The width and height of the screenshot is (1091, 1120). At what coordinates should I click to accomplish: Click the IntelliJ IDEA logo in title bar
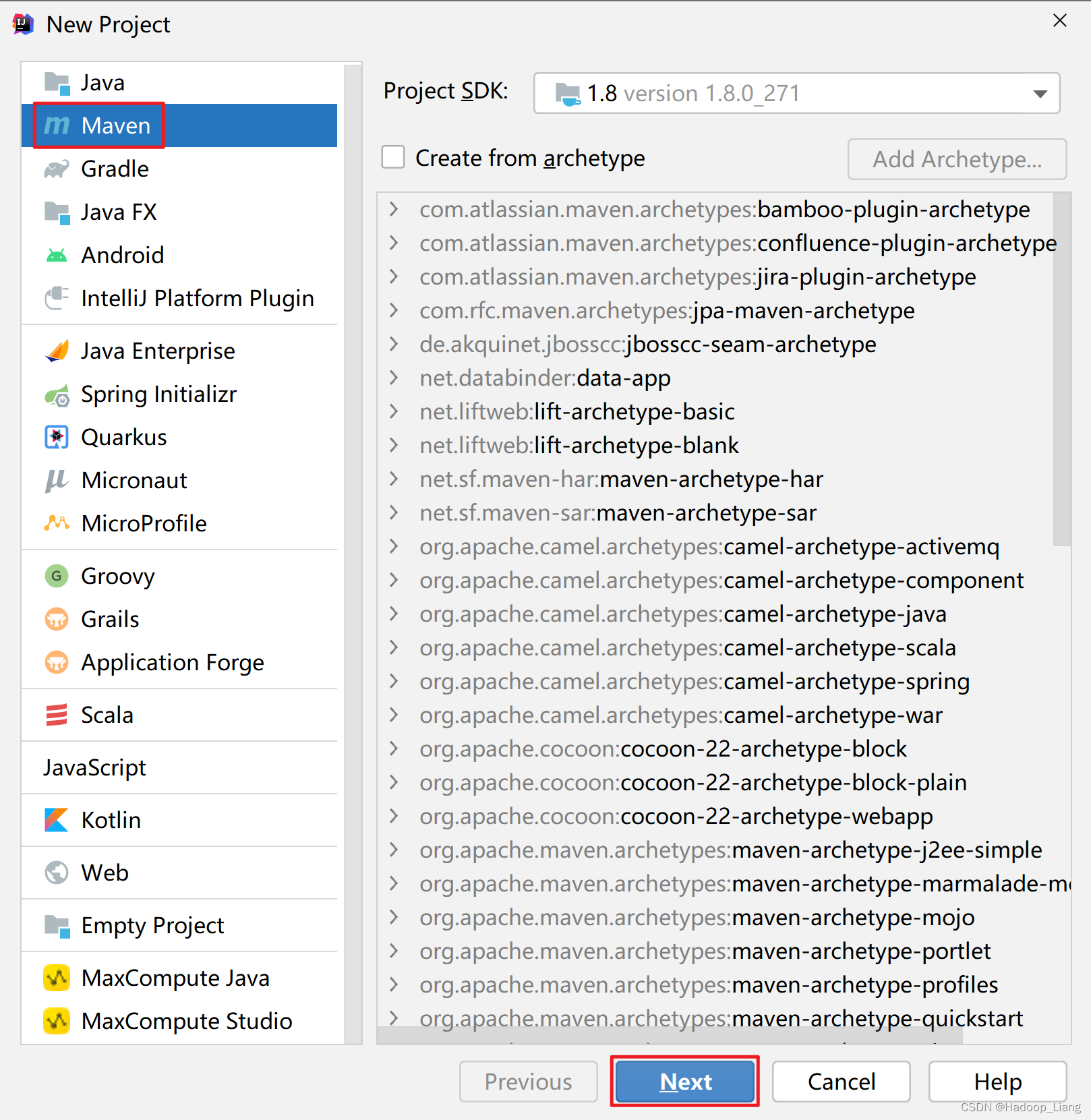point(23,24)
